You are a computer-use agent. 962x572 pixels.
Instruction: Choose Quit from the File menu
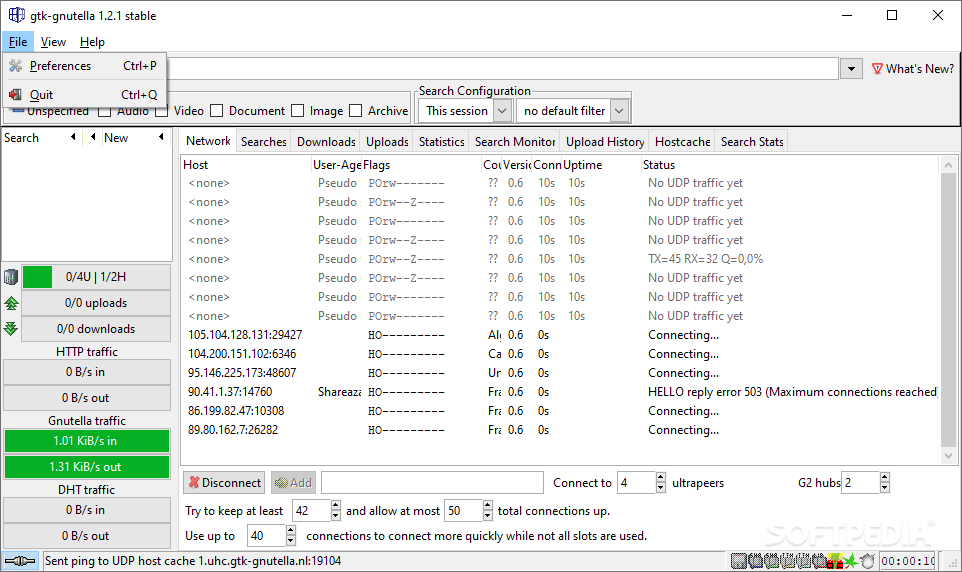pos(85,95)
